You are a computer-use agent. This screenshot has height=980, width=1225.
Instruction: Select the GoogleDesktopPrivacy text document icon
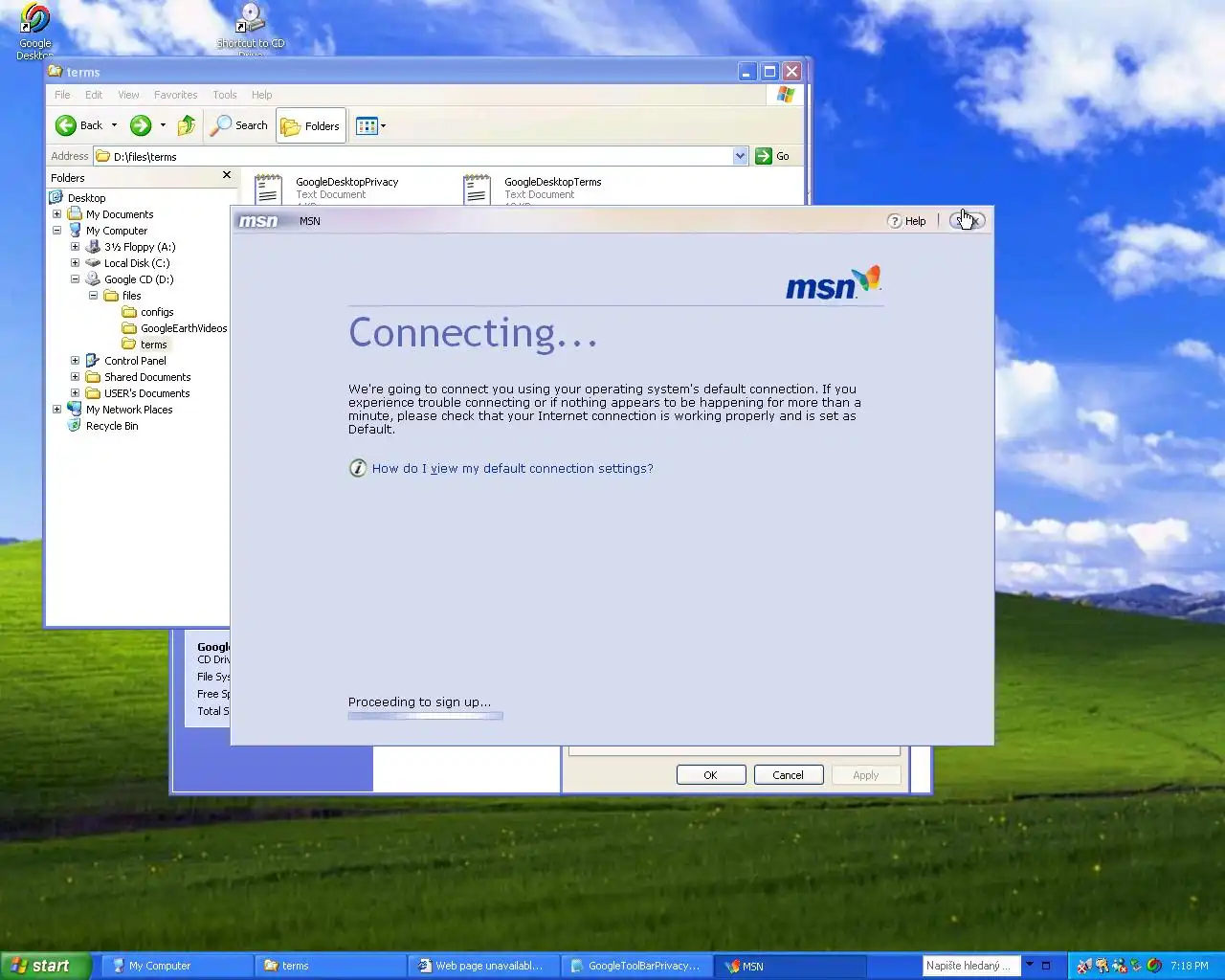[x=268, y=189]
